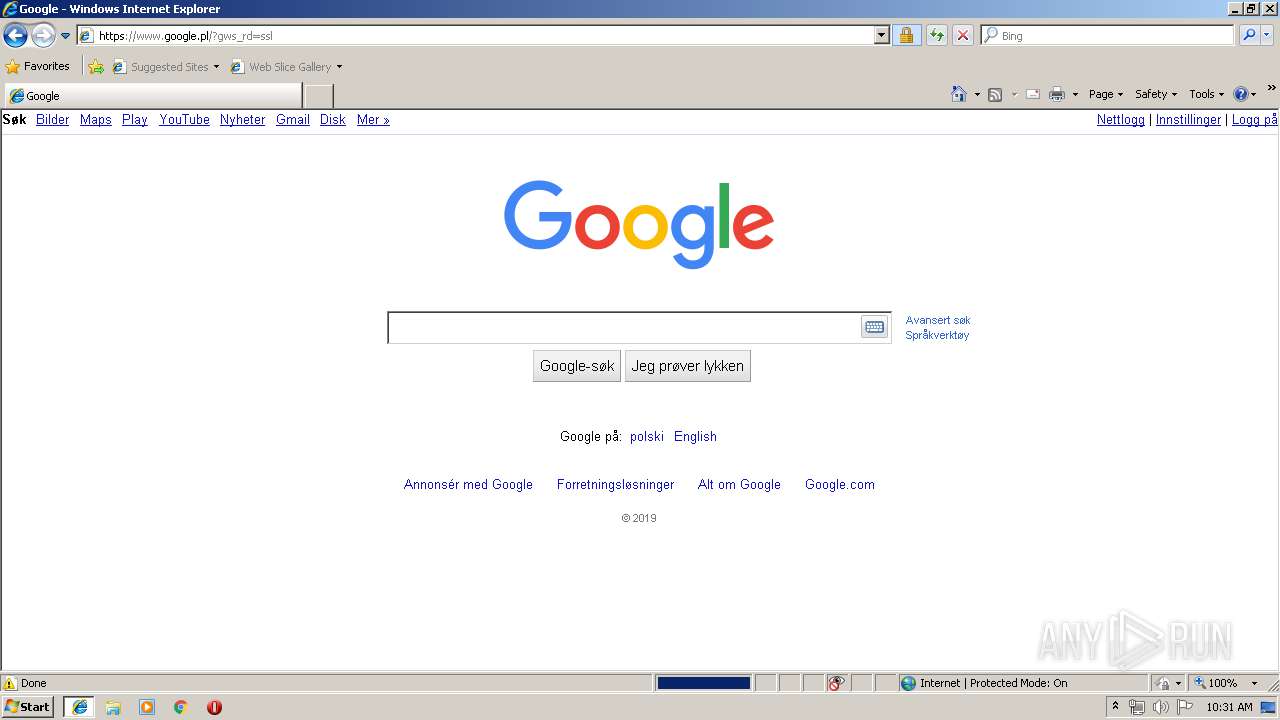1280x720 pixels.
Task: Select the Google browser tab
Action: coord(153,96)
